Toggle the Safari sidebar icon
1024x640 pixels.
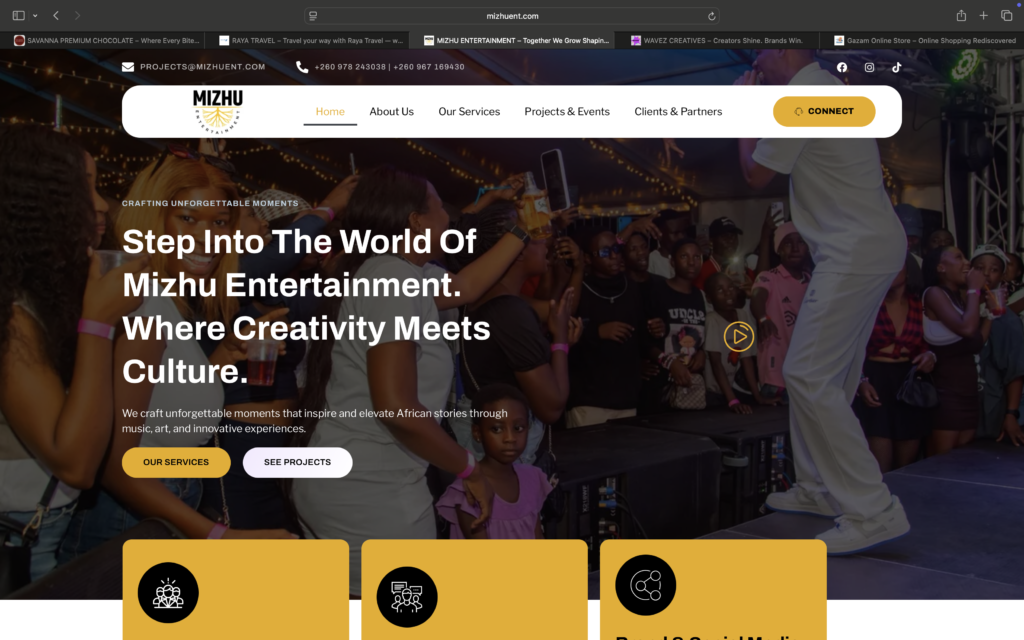click(x=18, y=15)
